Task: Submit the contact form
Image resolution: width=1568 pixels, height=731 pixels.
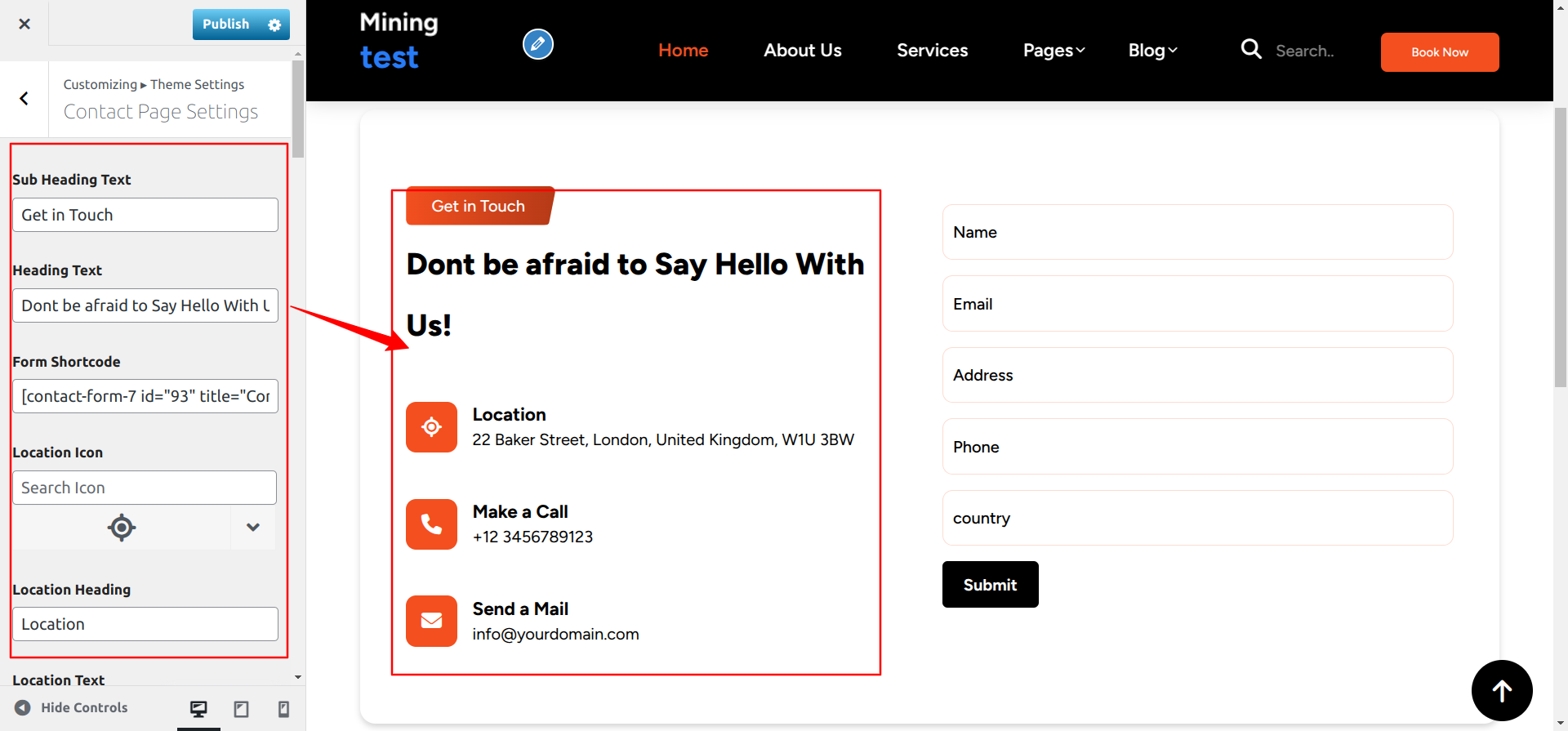Action: pyautogui.click(x=990, y=585)
